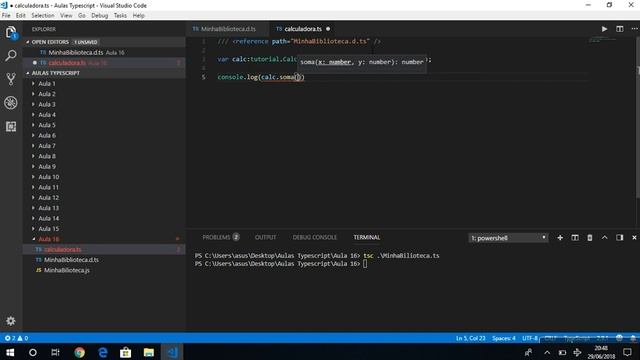Open MinhaBiblioteca.d.ts in Aula 16 folder
The image size is (640, 360).
coord(104,260)
